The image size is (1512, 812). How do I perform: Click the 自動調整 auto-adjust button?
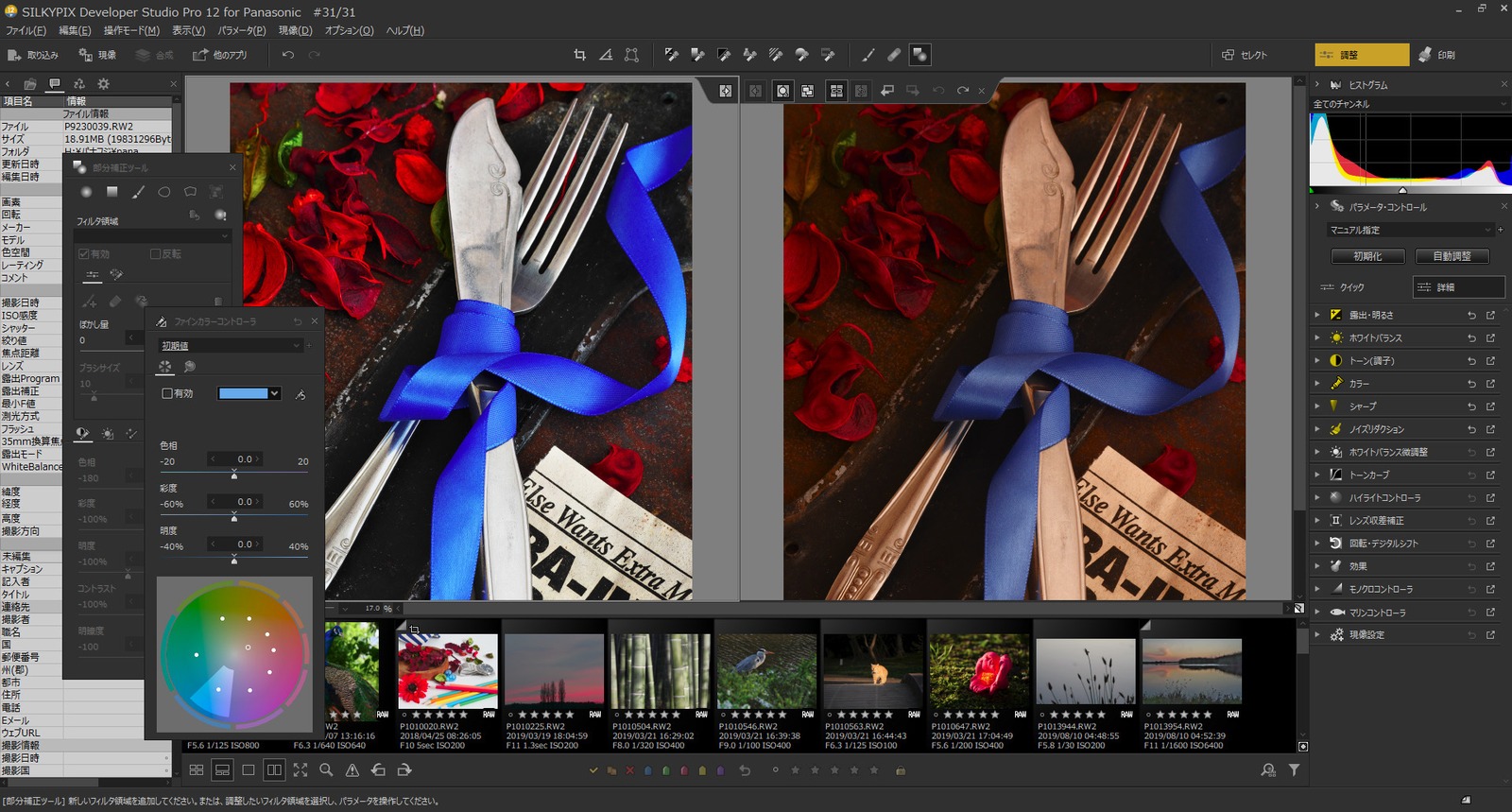[1452, 256]
